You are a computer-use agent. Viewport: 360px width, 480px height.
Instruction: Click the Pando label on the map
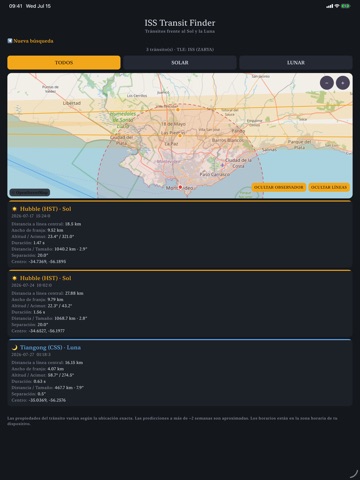(x=238, y=131)
